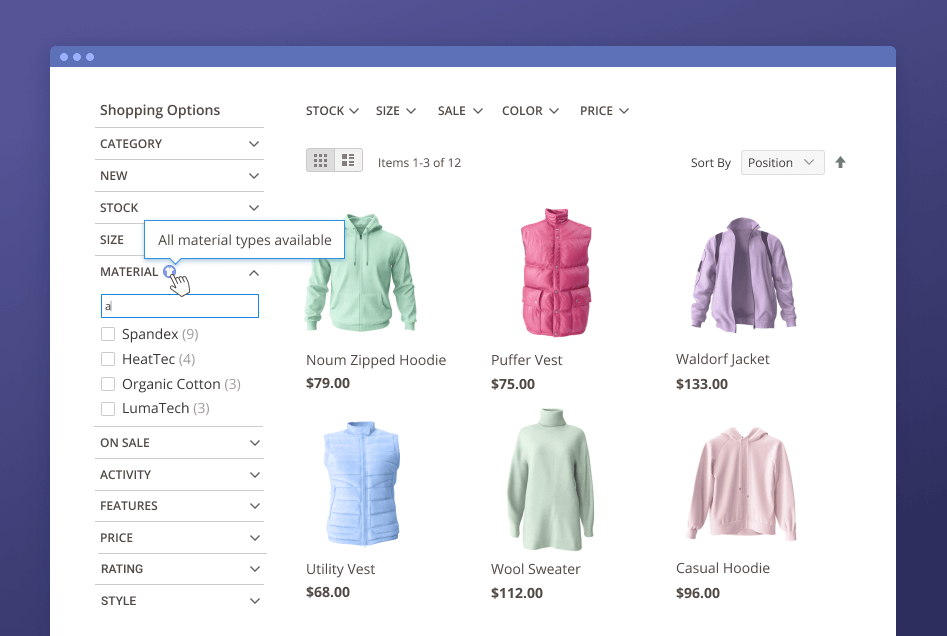Open the Price top filter menu
The height and width of the screenshot is (636, 947).
[x=604, y=111]
